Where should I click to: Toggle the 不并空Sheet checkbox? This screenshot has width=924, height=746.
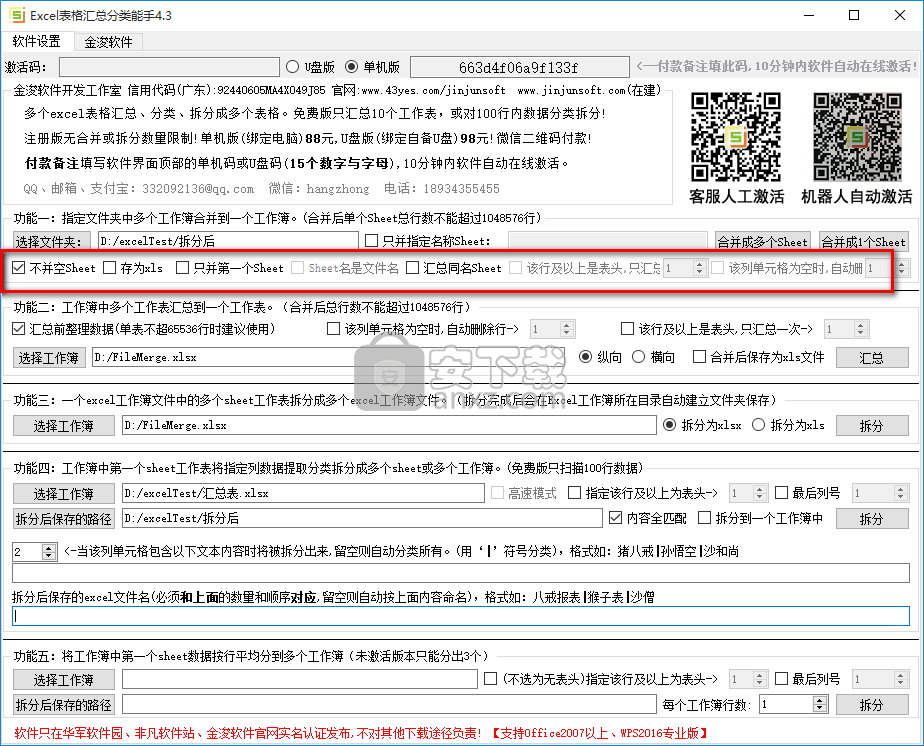pos(20,268)
